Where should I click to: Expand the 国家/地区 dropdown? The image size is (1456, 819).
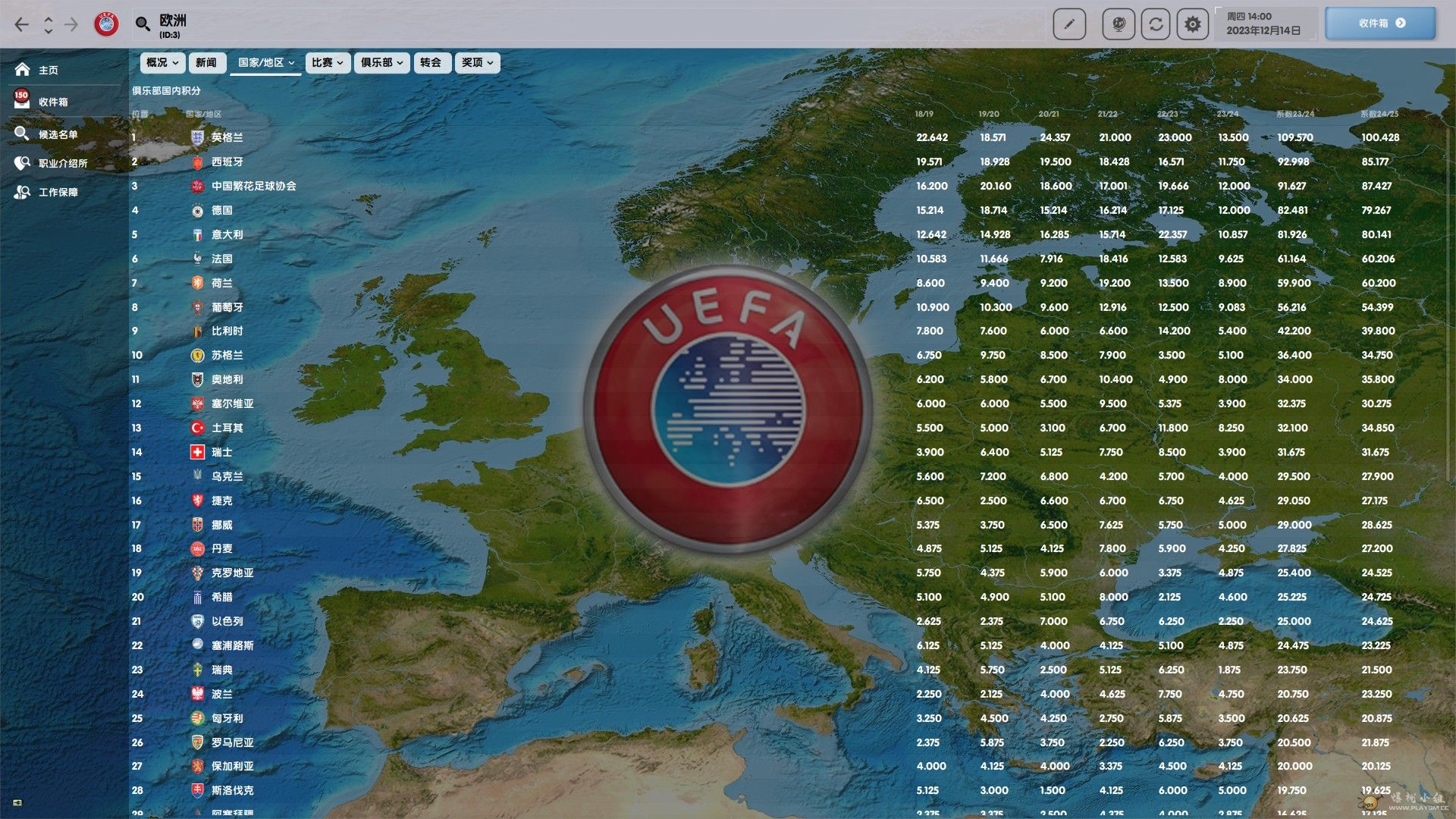point(265,62)
